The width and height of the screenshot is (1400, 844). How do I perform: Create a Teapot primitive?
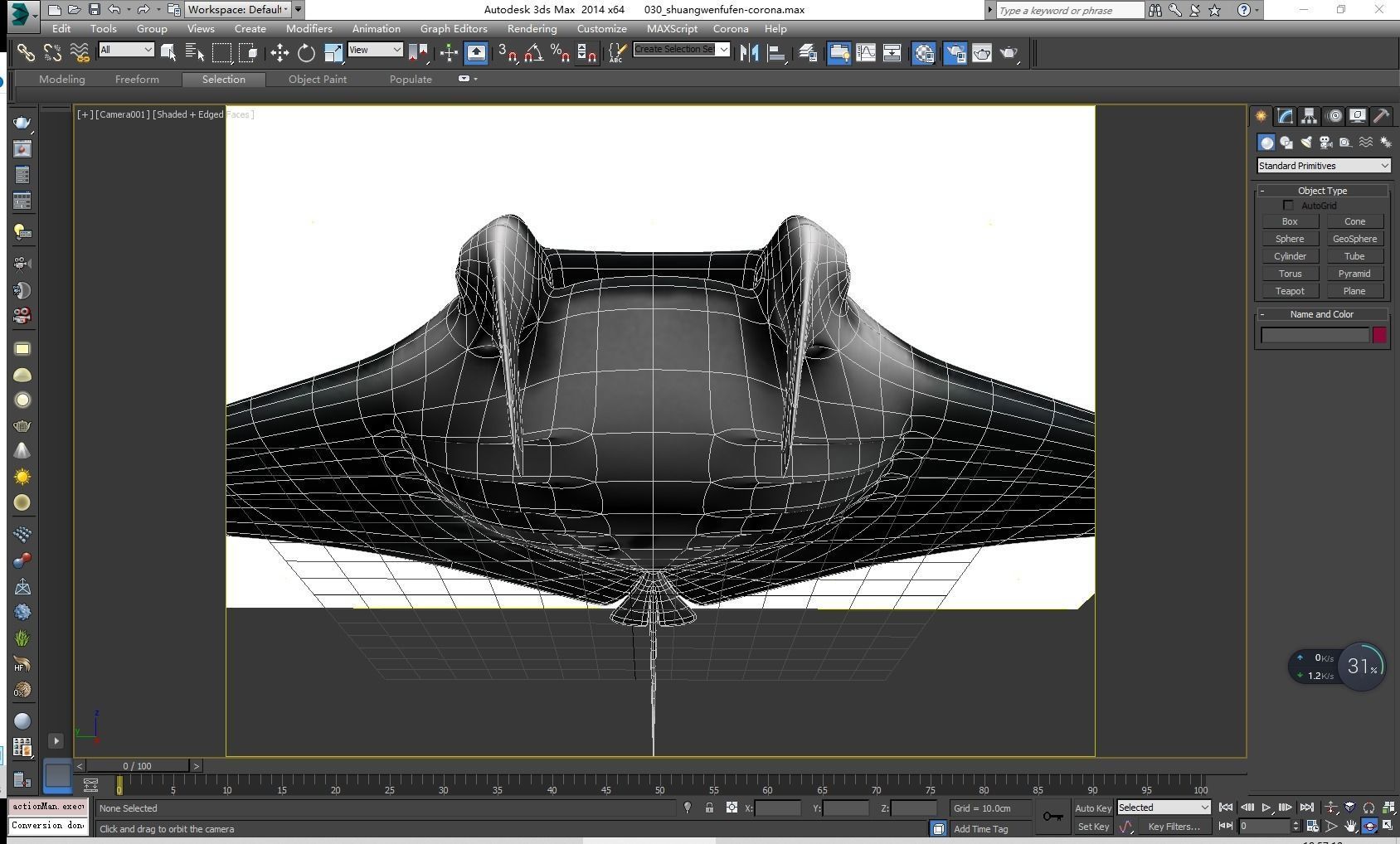pos(1290,291)
